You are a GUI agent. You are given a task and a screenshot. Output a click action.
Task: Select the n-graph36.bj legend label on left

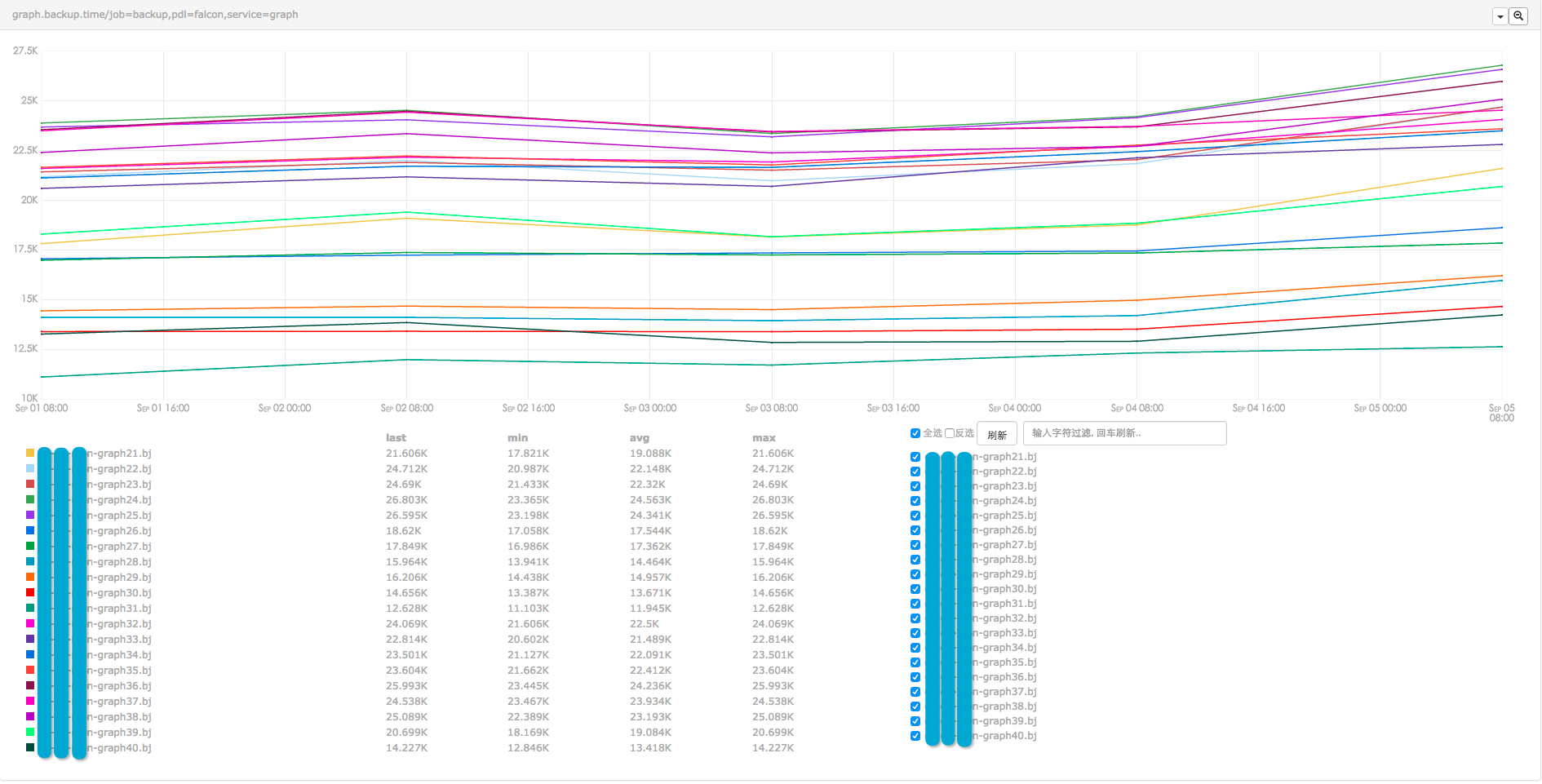point(119,686)
